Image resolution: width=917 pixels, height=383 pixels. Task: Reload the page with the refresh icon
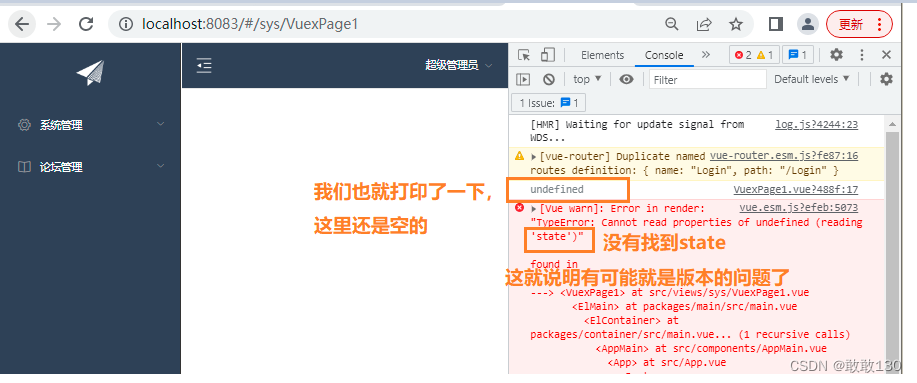pos(87,24)
